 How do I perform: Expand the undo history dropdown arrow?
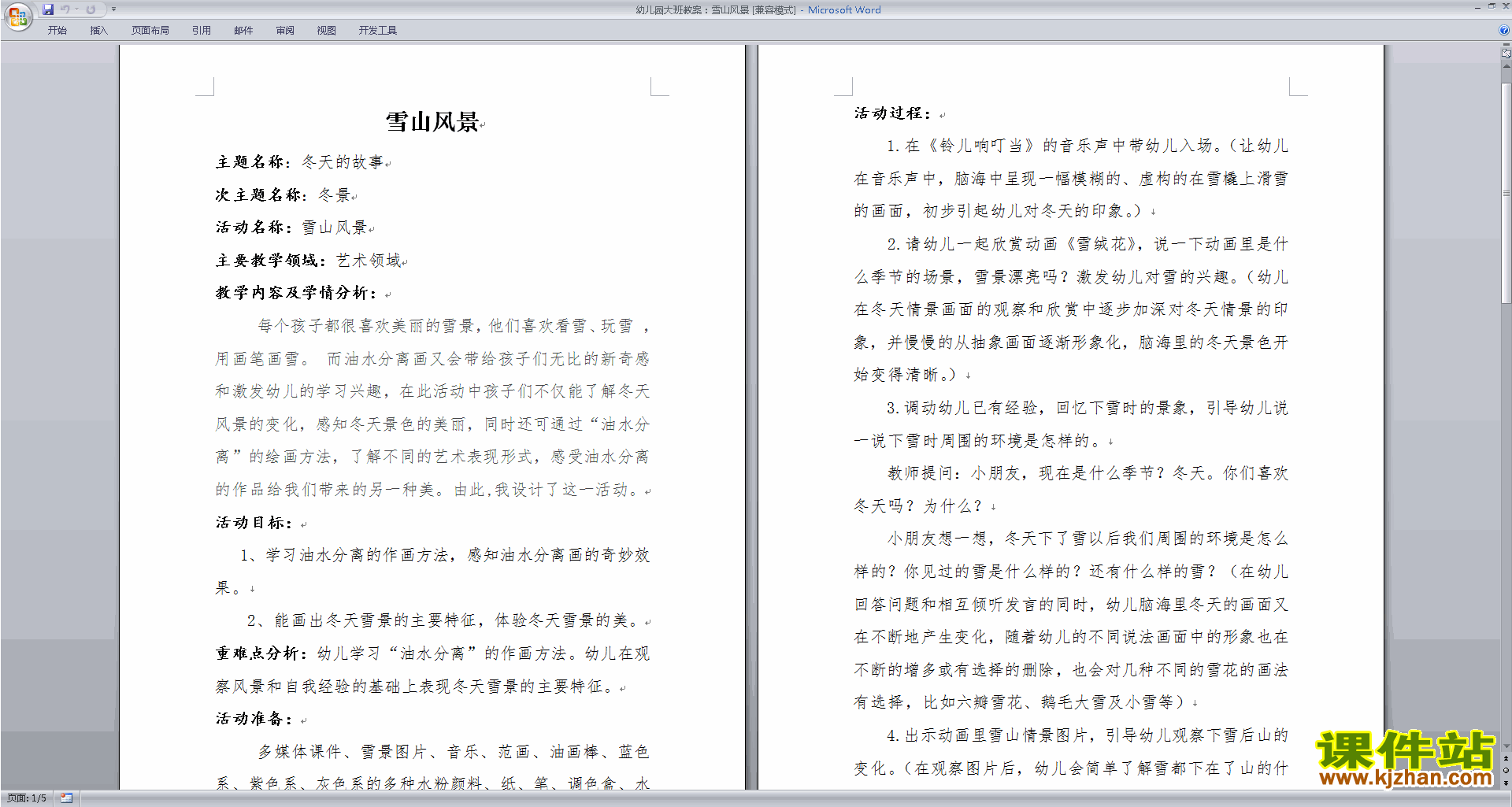pos(76,9)
